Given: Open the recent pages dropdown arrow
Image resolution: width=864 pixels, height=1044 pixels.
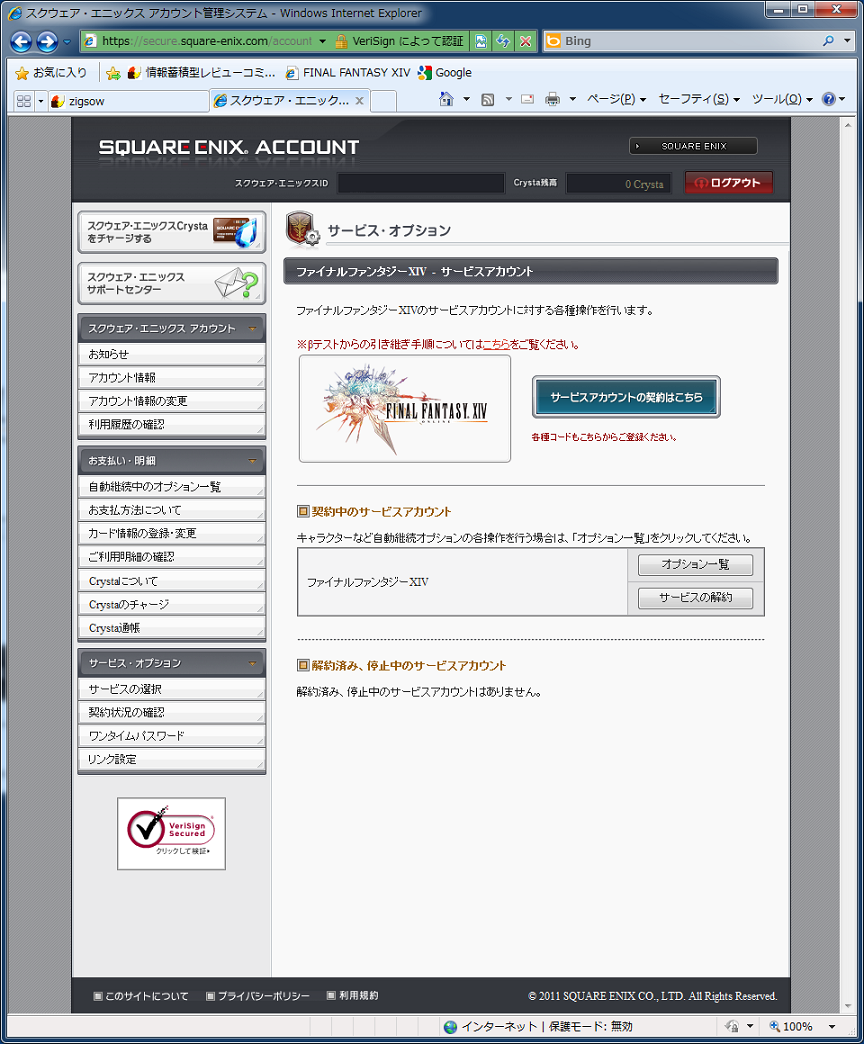Looking at the screenshot, I should pos(67,42).
